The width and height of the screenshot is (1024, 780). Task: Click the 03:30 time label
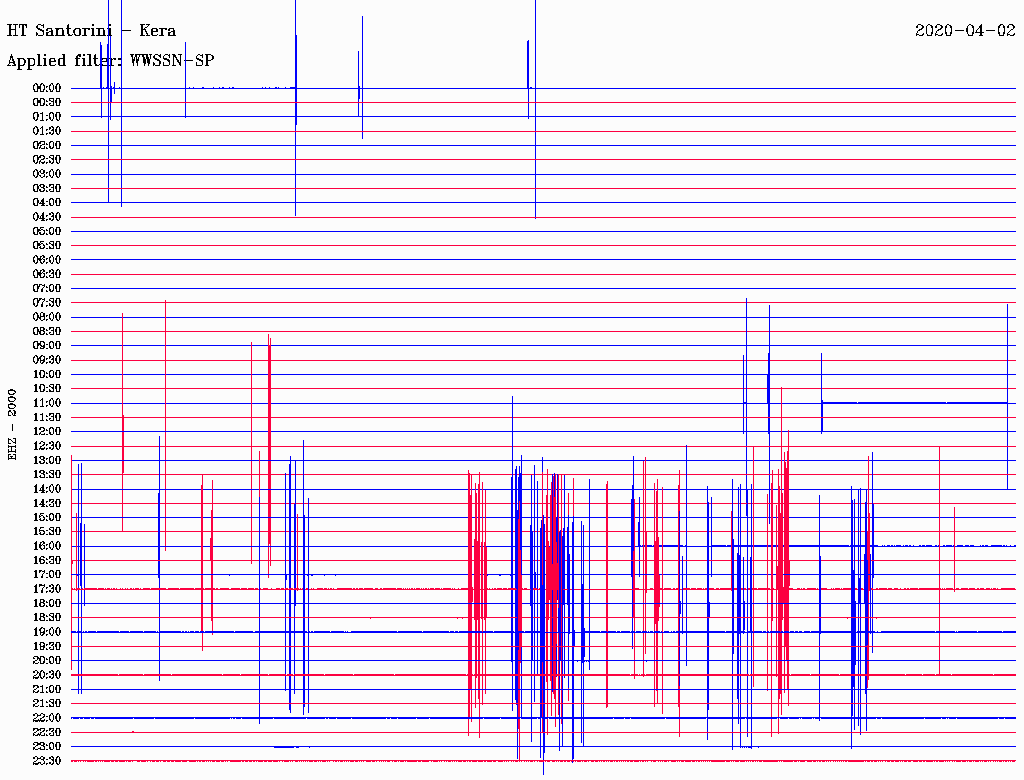(x=47, y=188)
